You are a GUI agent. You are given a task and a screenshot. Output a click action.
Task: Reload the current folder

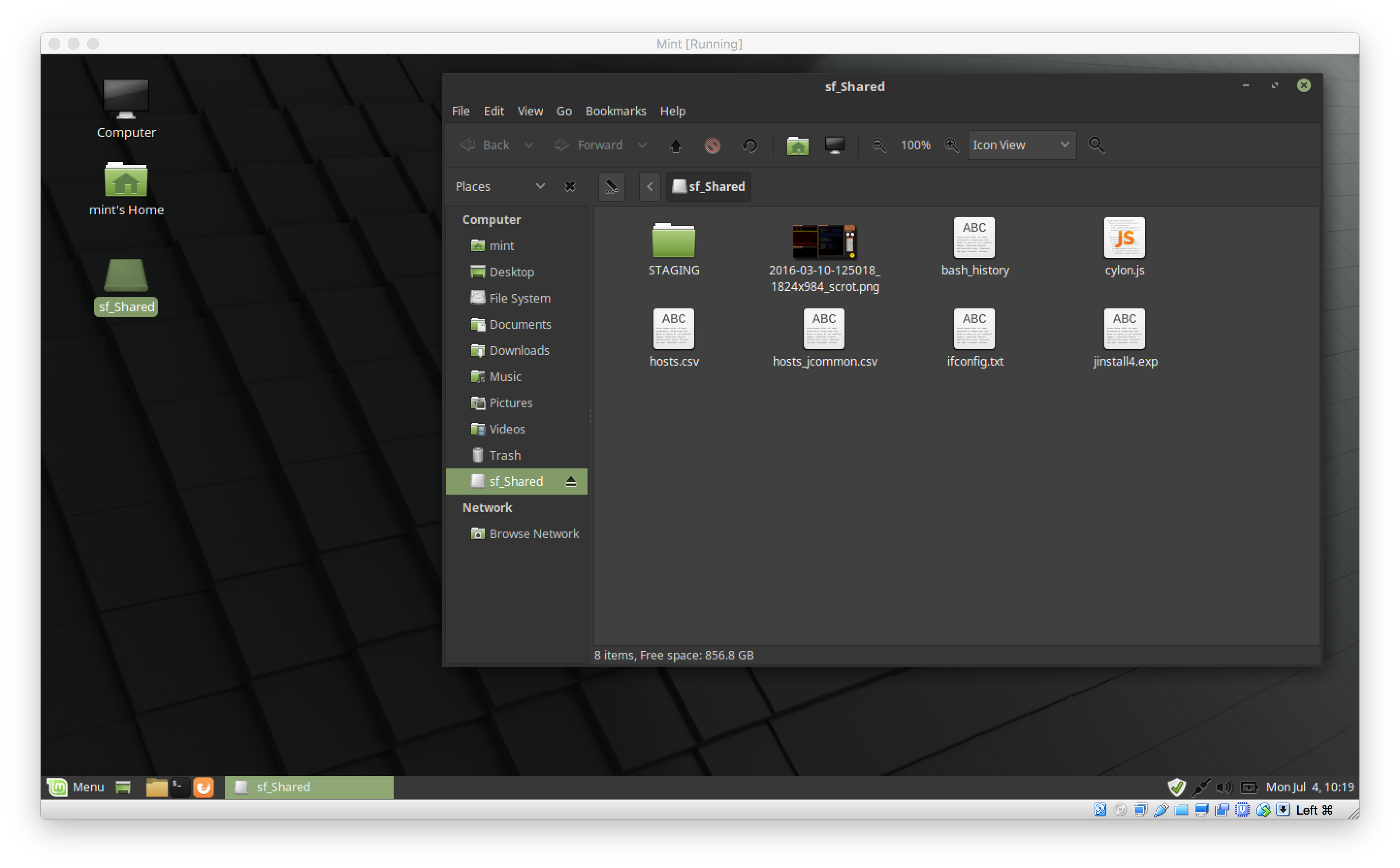(x=749, y=145)
